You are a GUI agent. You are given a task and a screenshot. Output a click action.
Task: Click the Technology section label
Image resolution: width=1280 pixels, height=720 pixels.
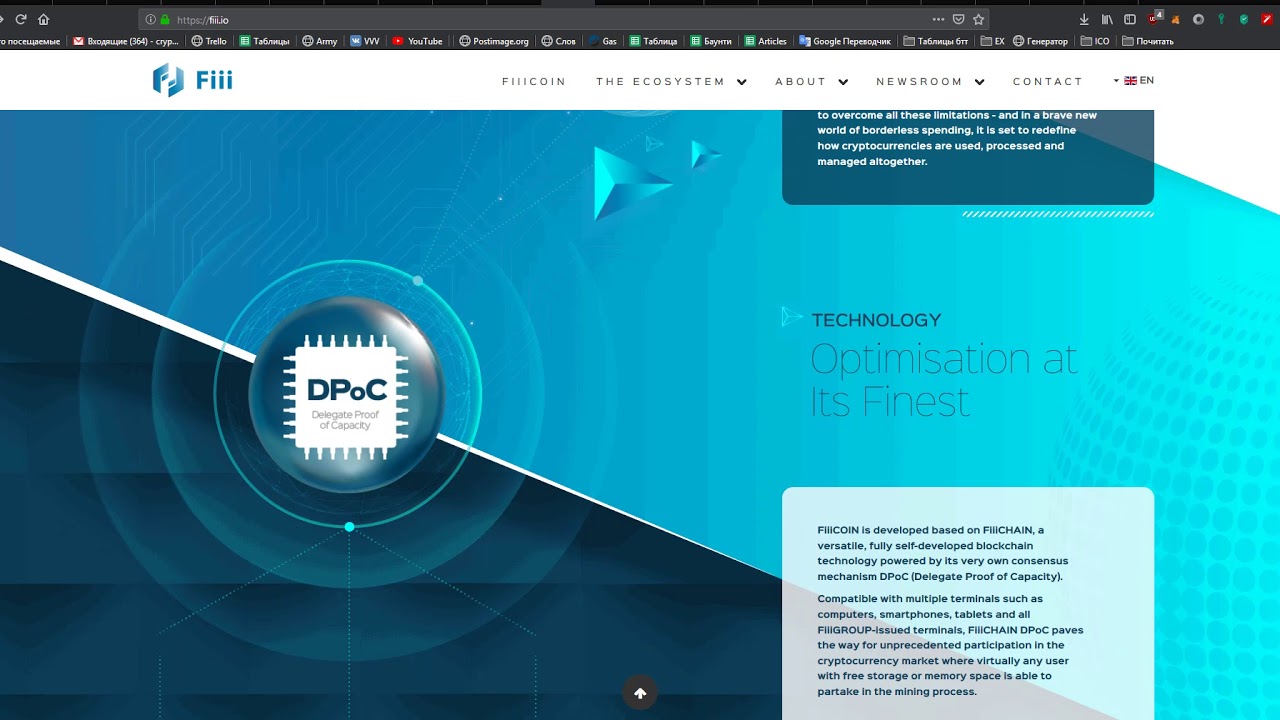(877, 320)
